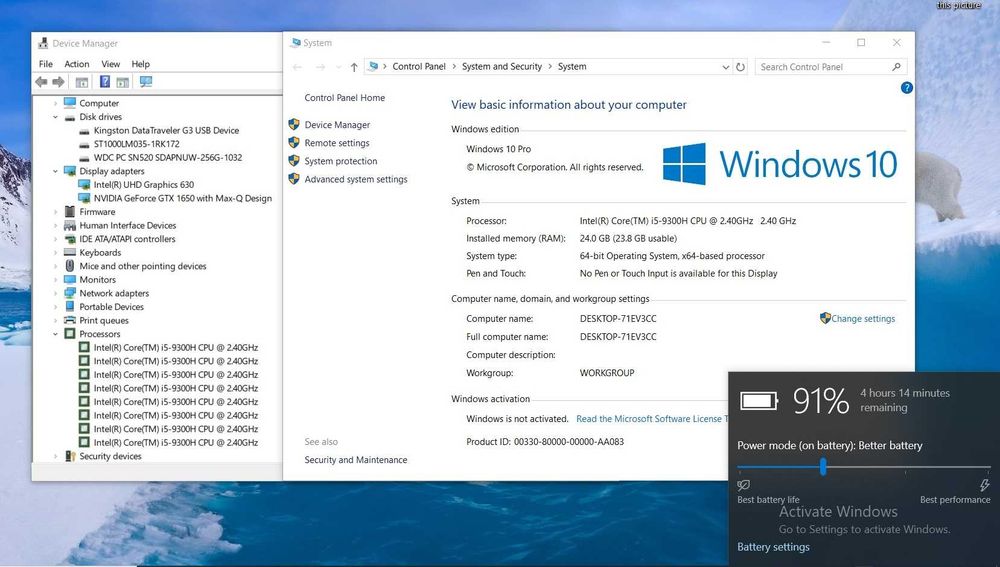Expand the Firmware tree node
The image size is (1000, 567).
point(55,212)
